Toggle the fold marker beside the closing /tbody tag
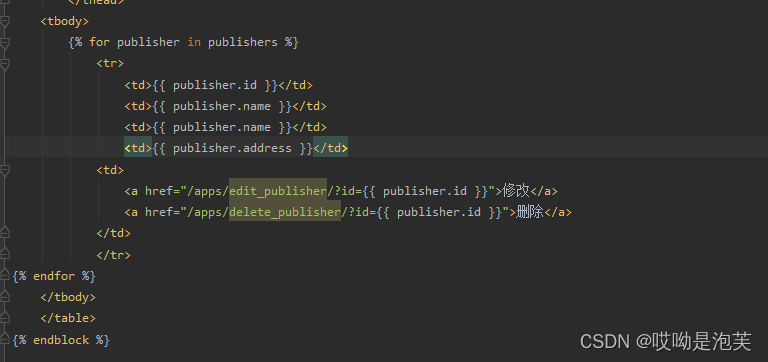The image size is (768, 362). (4, 297)
